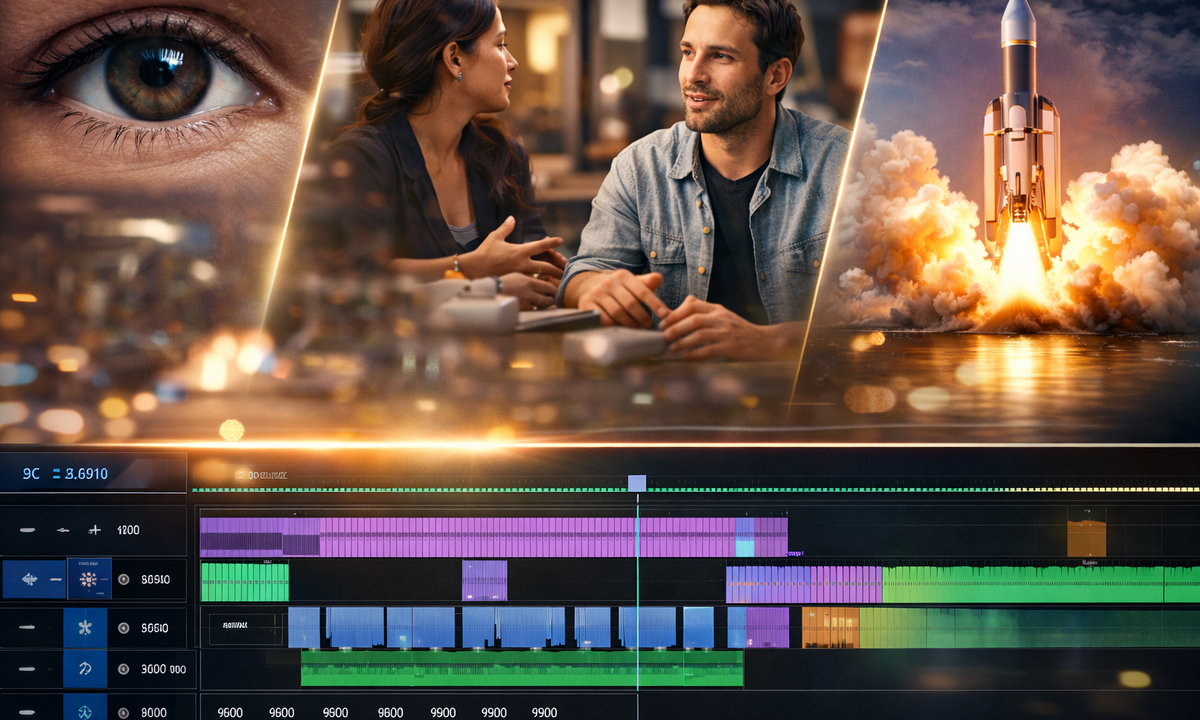Click the 9600 marker on the timeline ruler
Viewport: 1200px width, 720px height.
tap(230, 712)
